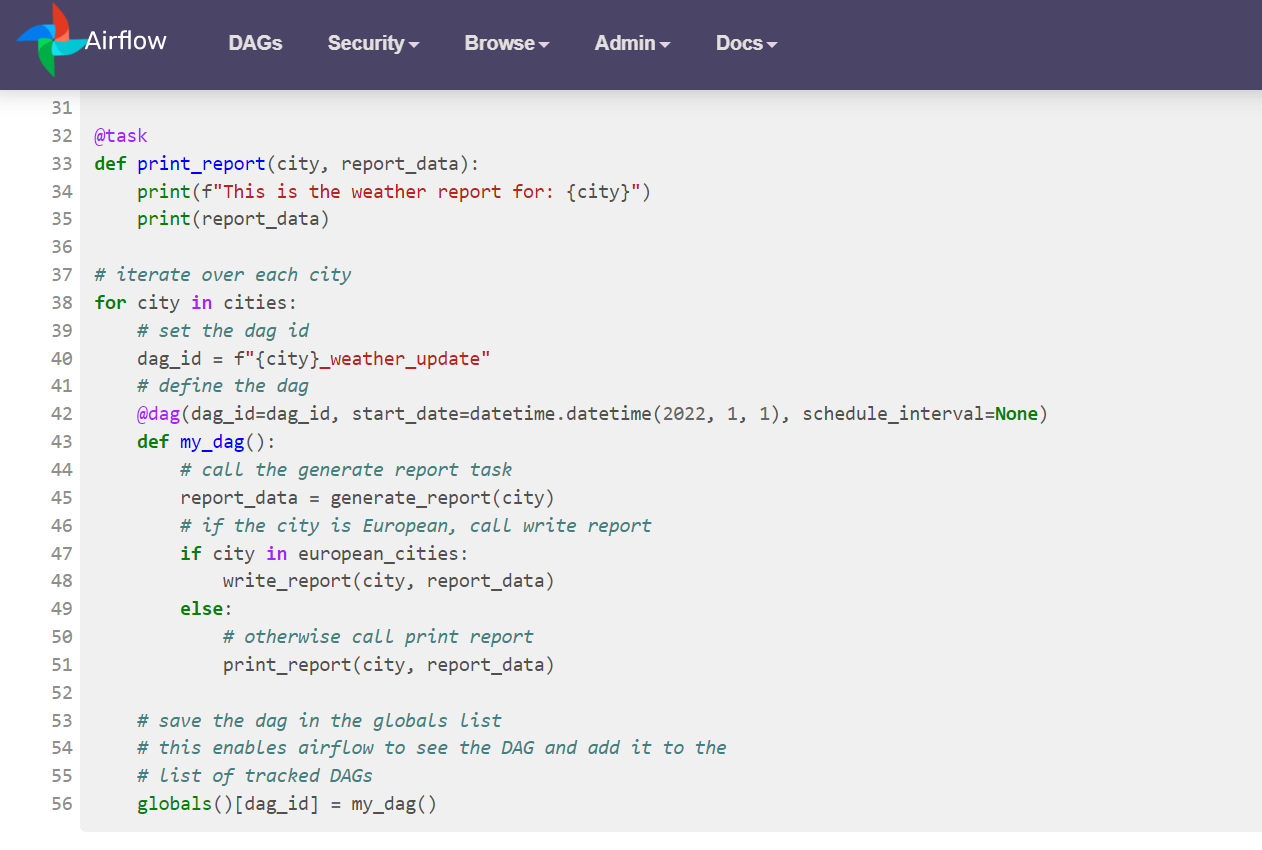The image size is (1262, 850).
Task: Click the caret arrow next to Browse
Action: click(x=544, y=45)
